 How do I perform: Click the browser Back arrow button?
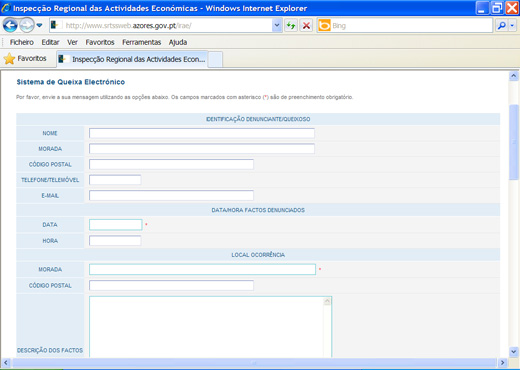pyautogui.click(x=10, y=25)
